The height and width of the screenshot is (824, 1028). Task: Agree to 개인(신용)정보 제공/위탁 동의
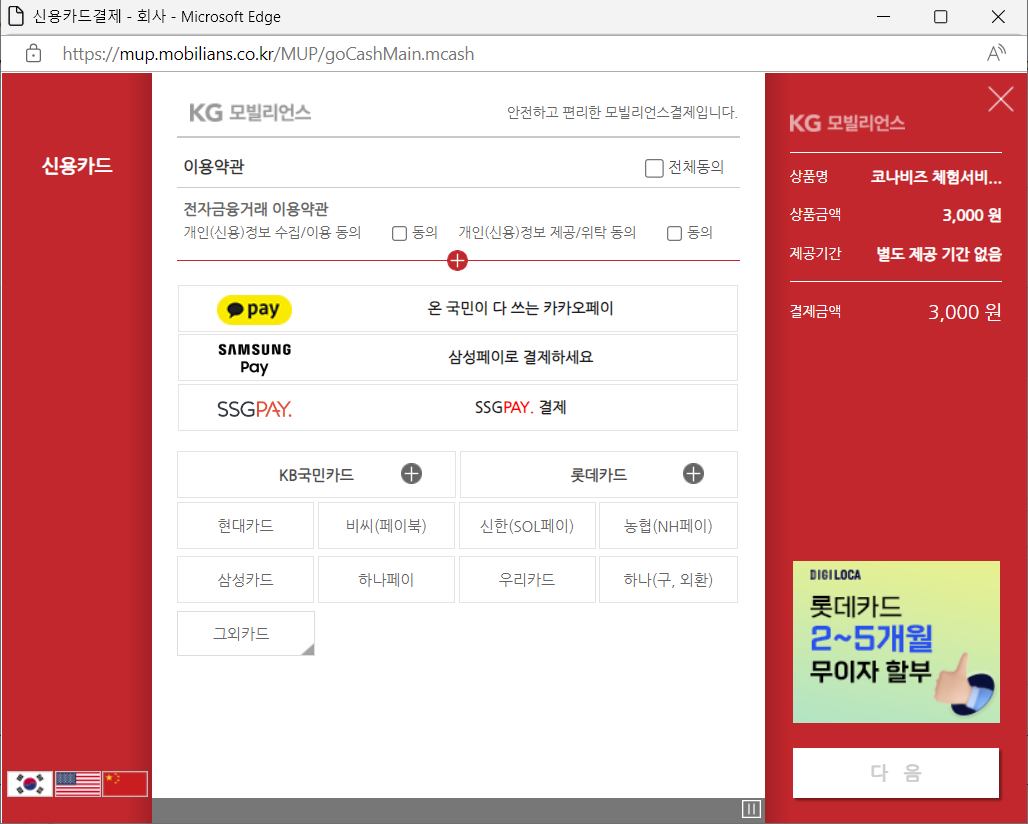tap(674, 233)
